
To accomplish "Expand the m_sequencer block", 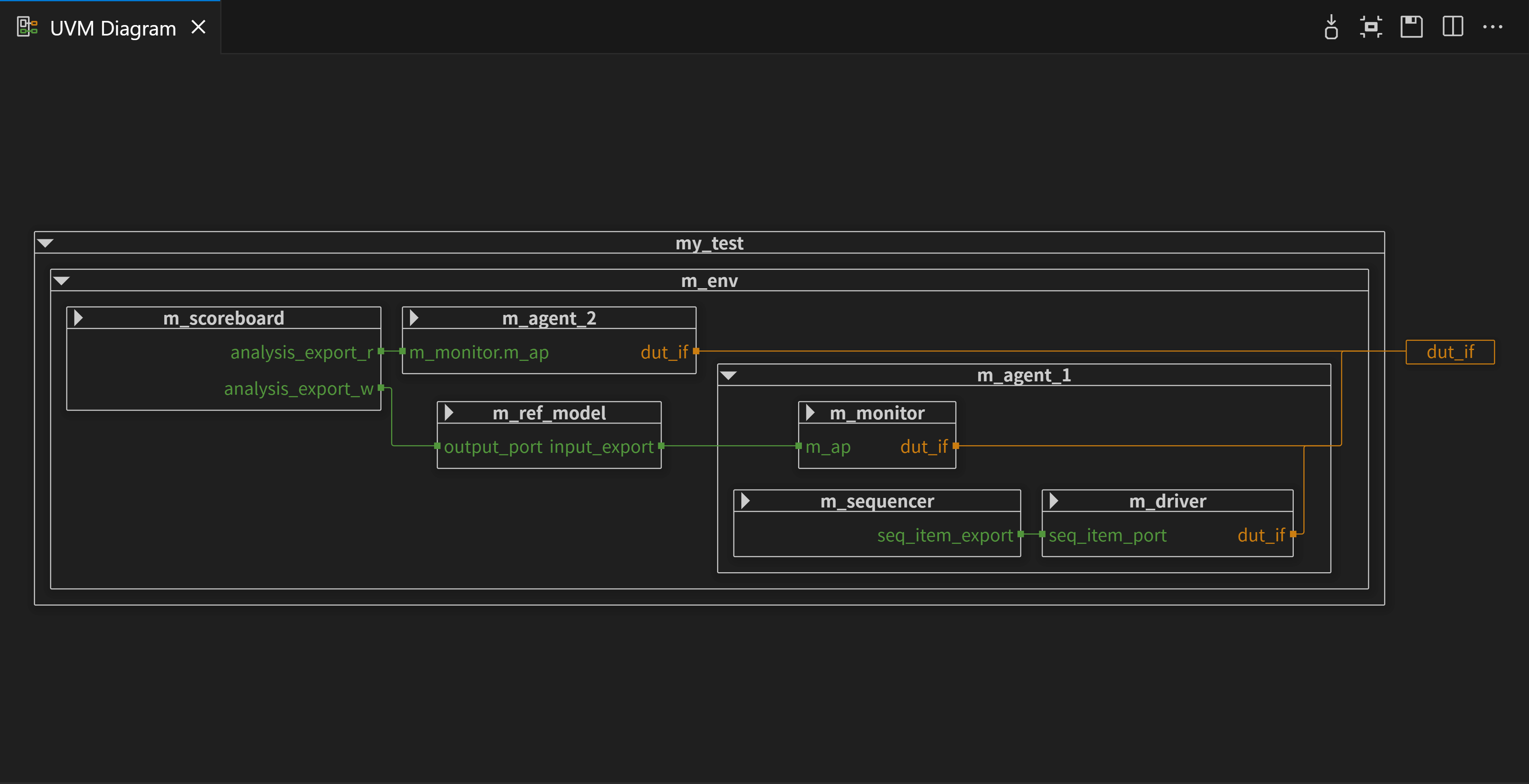I will point(745,501).
